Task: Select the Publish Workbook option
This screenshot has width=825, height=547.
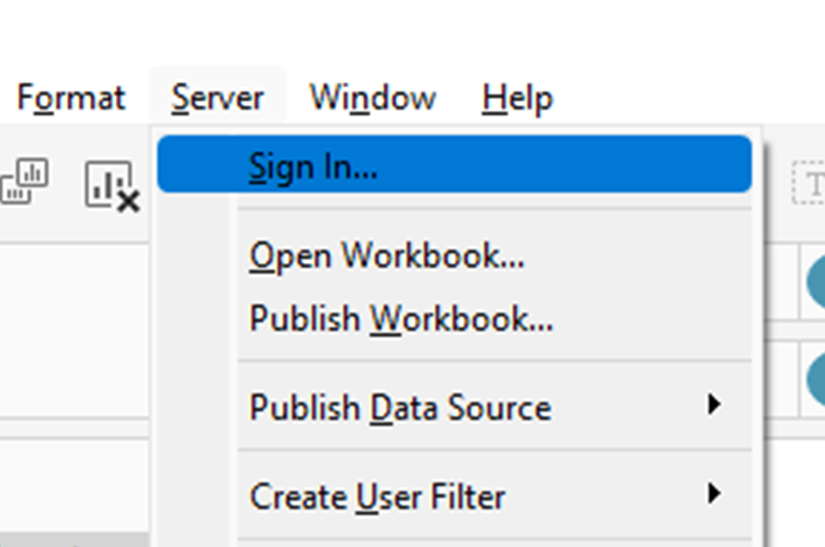Action: click(400, 319)
